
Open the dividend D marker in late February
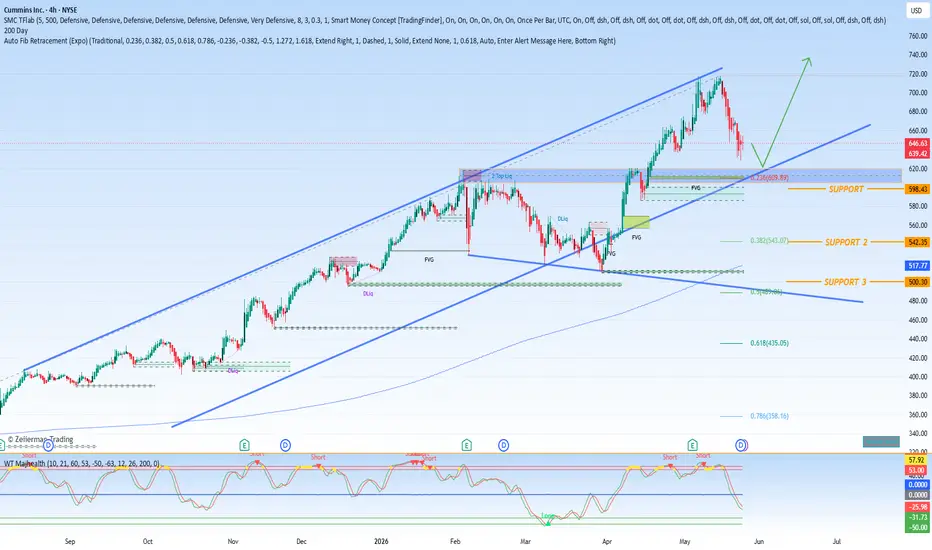503,445
